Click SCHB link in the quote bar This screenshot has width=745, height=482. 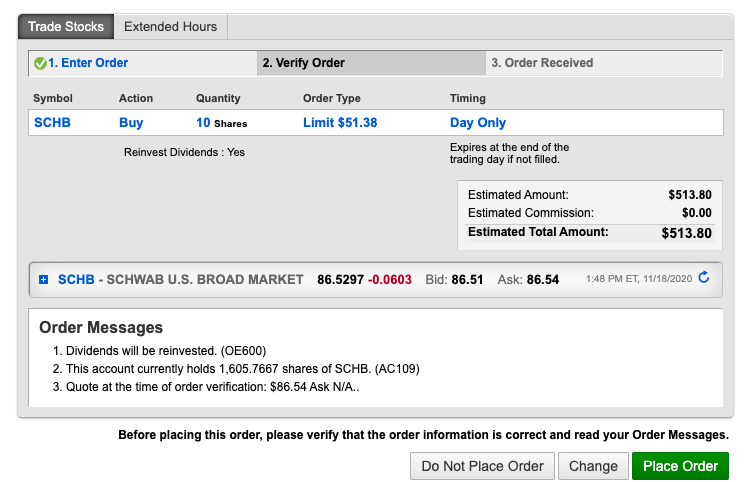tap(76, 280)
